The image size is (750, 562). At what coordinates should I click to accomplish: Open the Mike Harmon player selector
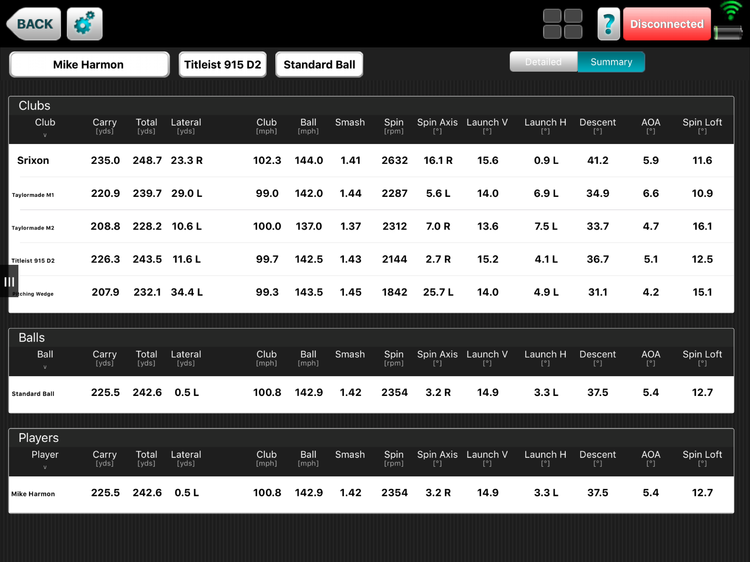point(89,65)
